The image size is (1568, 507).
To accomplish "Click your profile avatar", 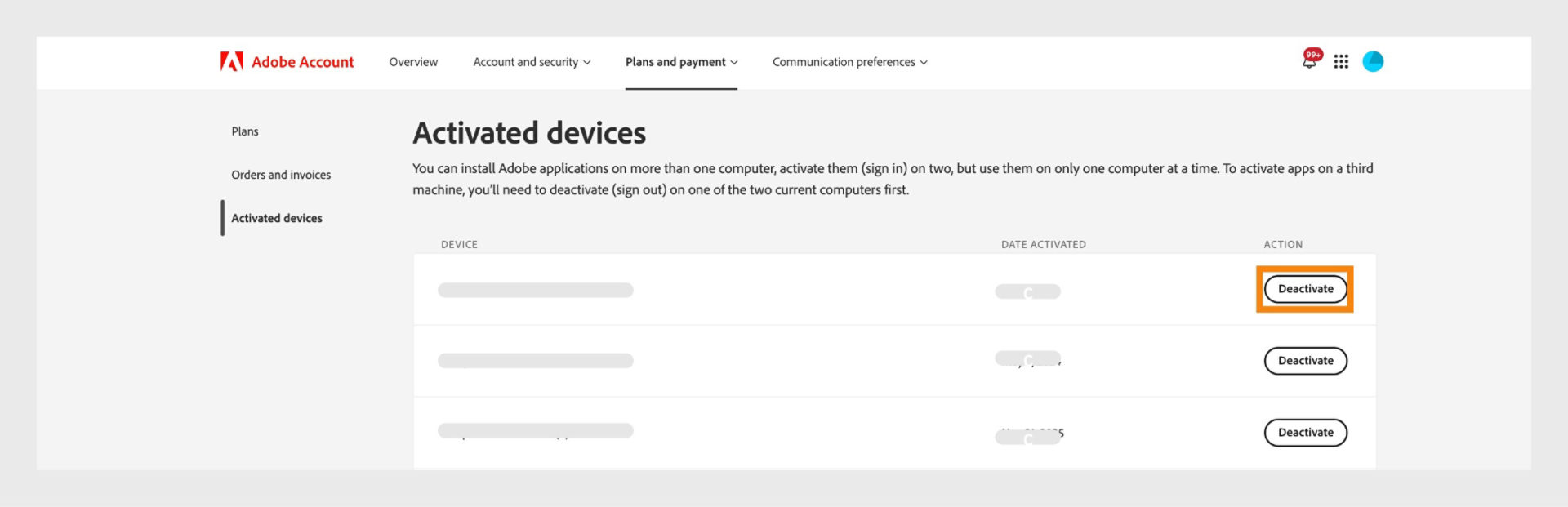I will 1373,61.
